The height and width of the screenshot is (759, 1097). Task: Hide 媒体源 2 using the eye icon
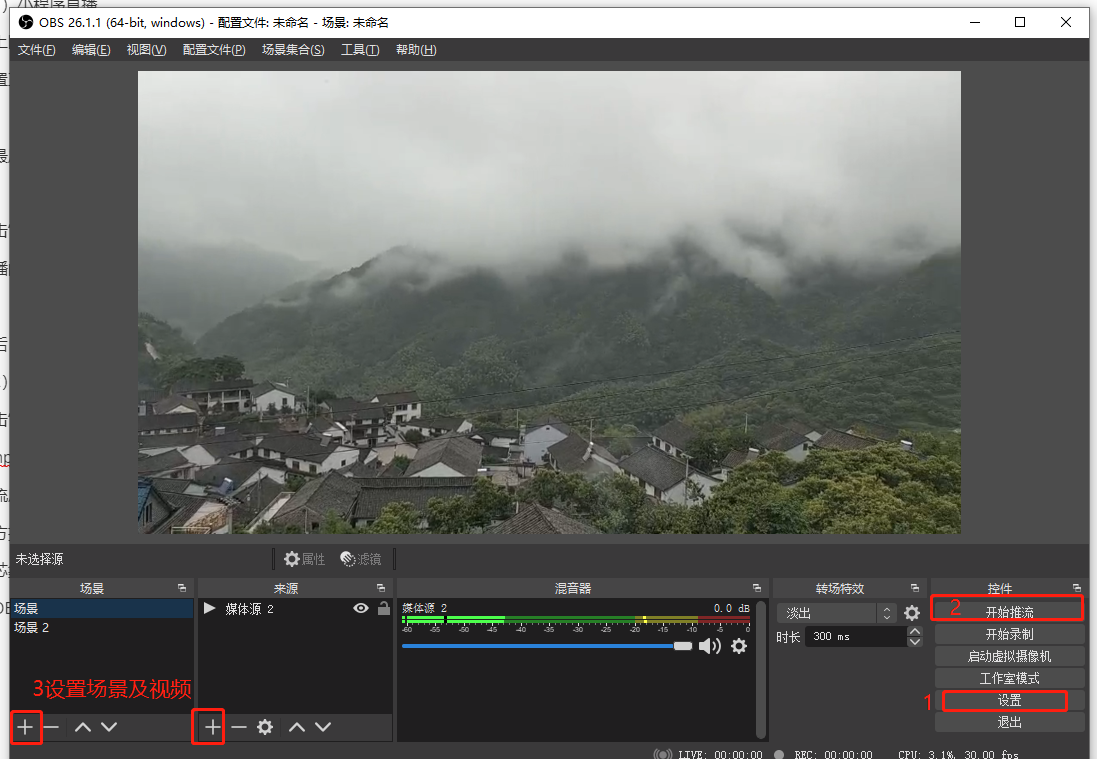pos(361,608)
